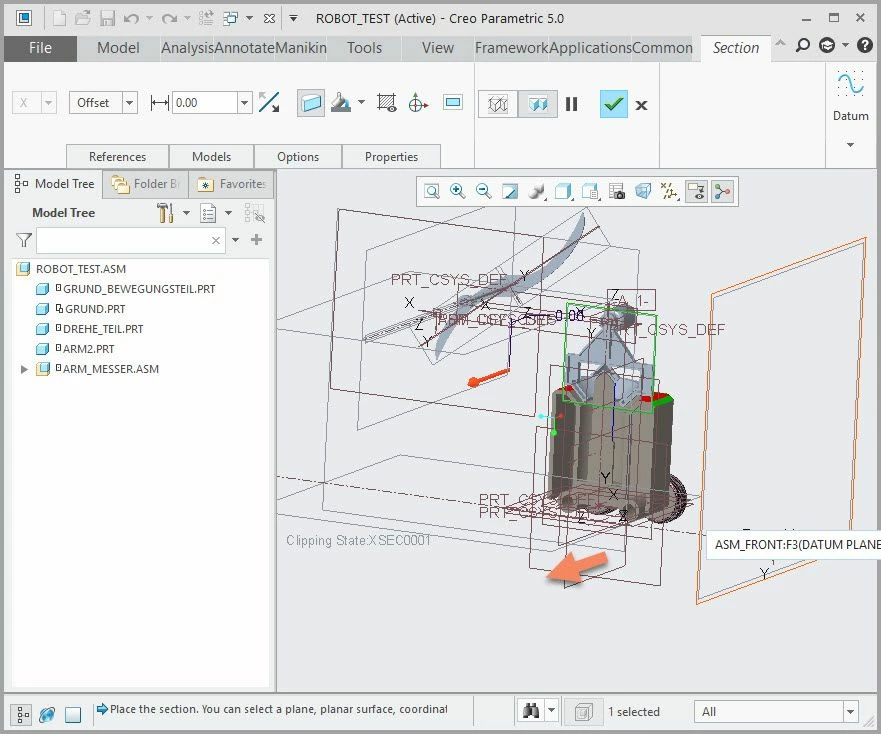This screenshot has width=881, height=734.
Task: Toggle the preview with clipping icon
Action: coord(538,104)
